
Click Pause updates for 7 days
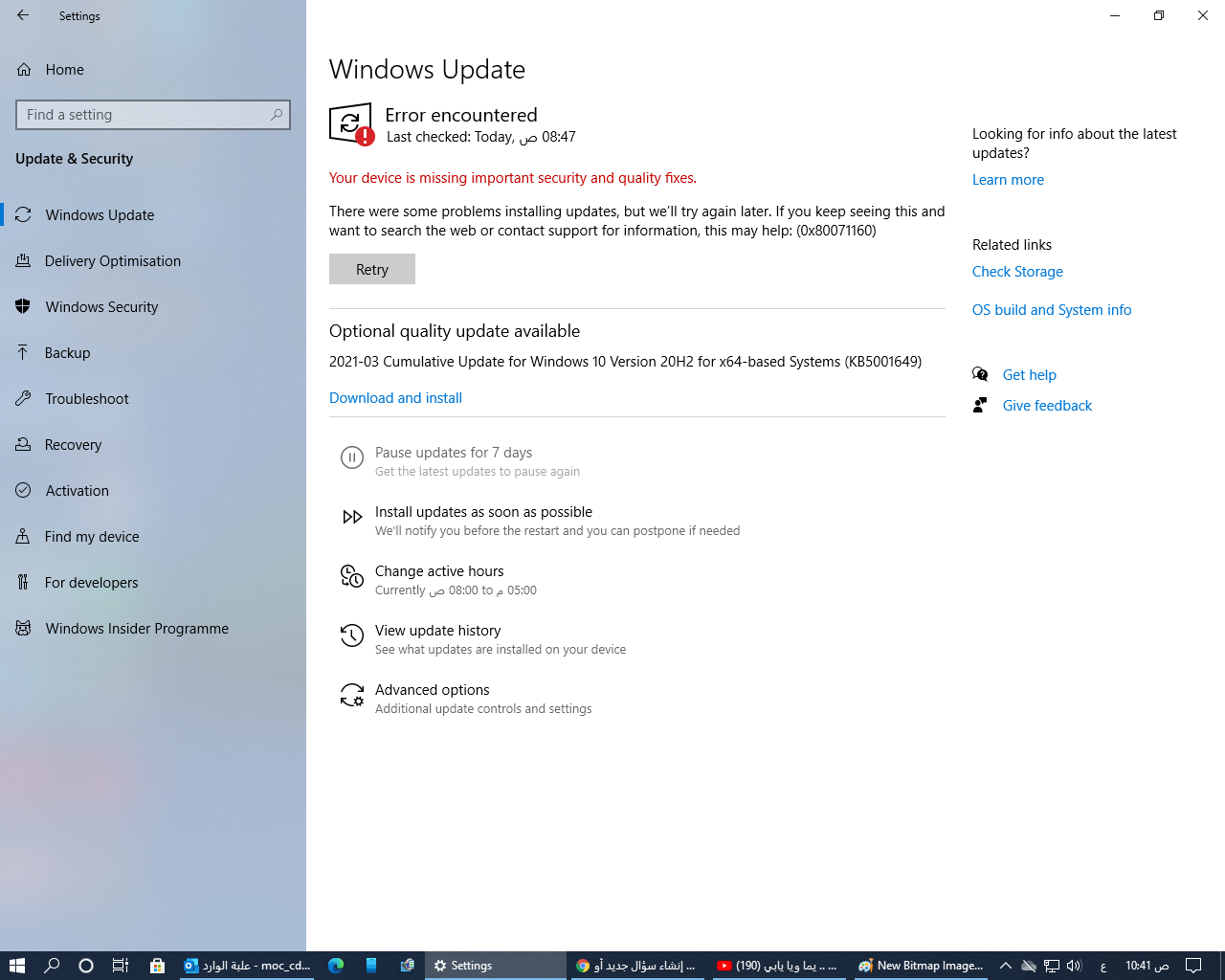pos(454,453)
